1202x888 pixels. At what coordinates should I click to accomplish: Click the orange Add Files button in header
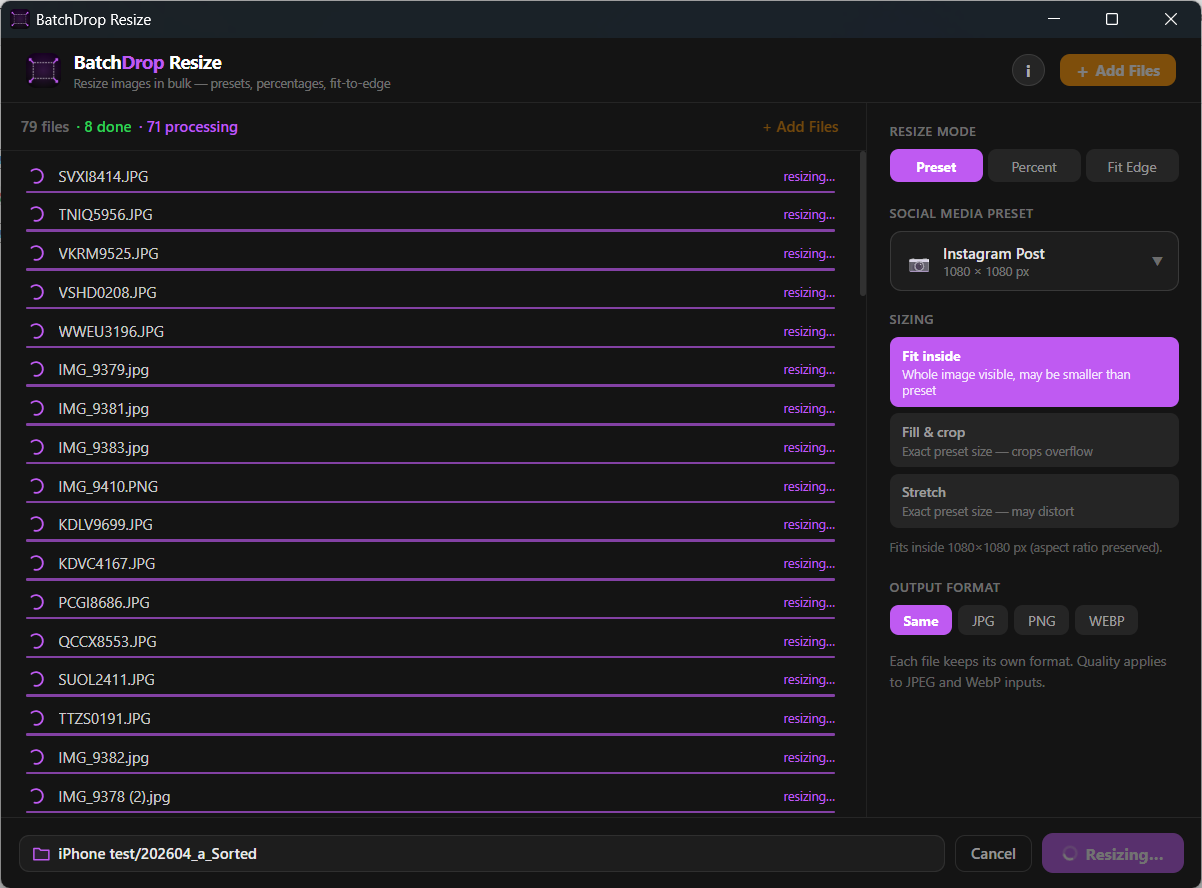[x=1118, y=70]
